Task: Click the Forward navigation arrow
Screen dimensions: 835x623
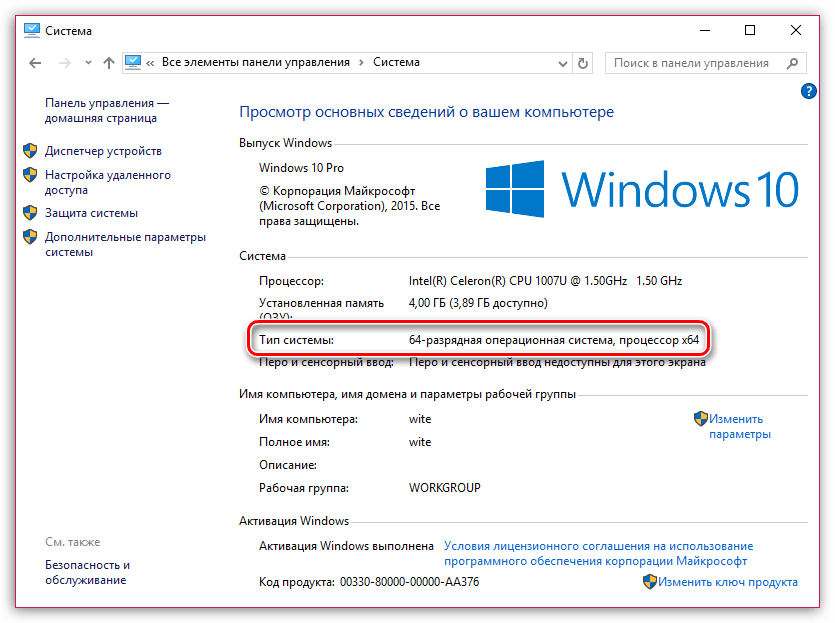Action: coord(64,63)
